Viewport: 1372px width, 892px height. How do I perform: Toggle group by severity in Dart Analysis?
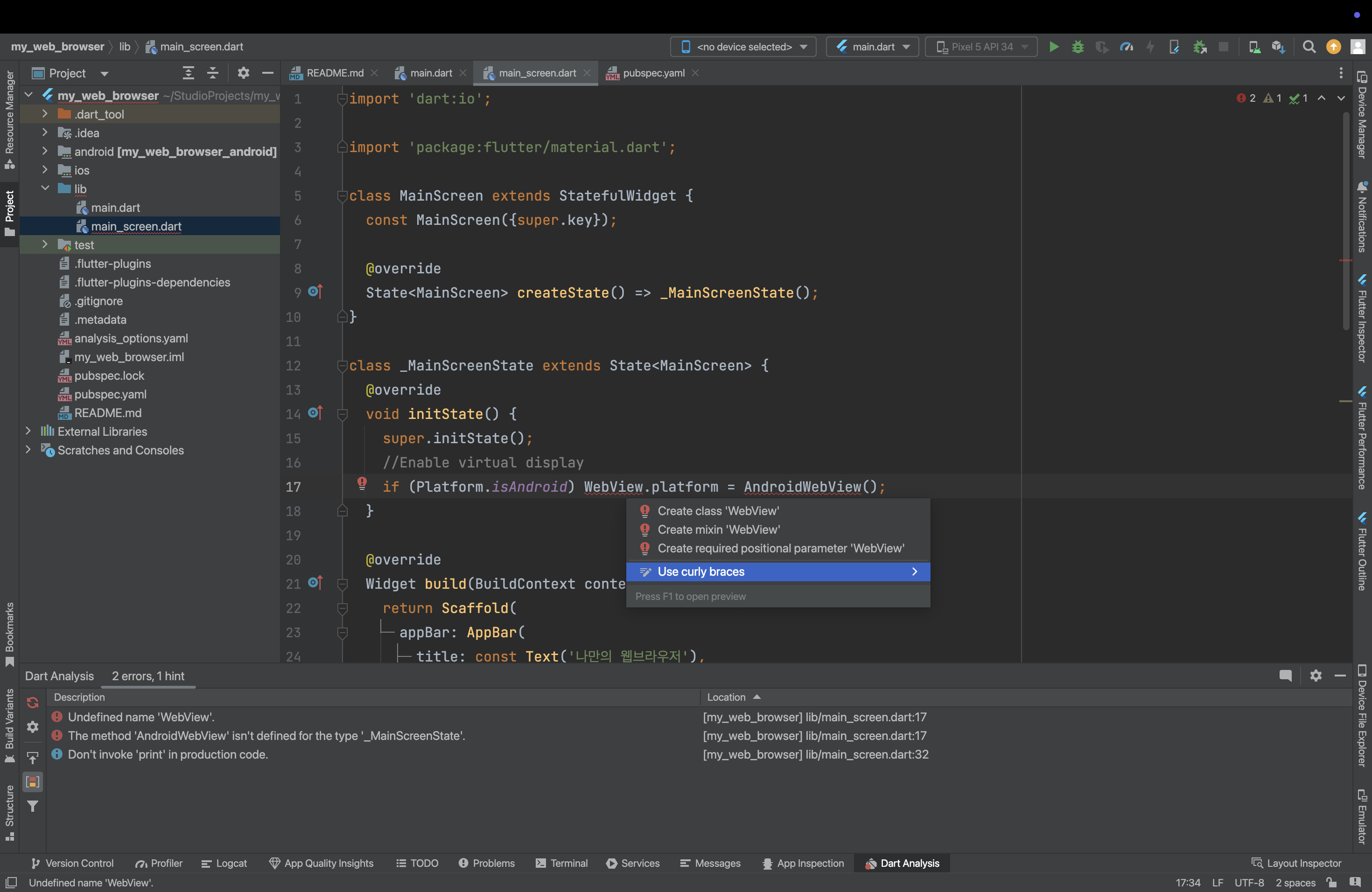[33, 782]
